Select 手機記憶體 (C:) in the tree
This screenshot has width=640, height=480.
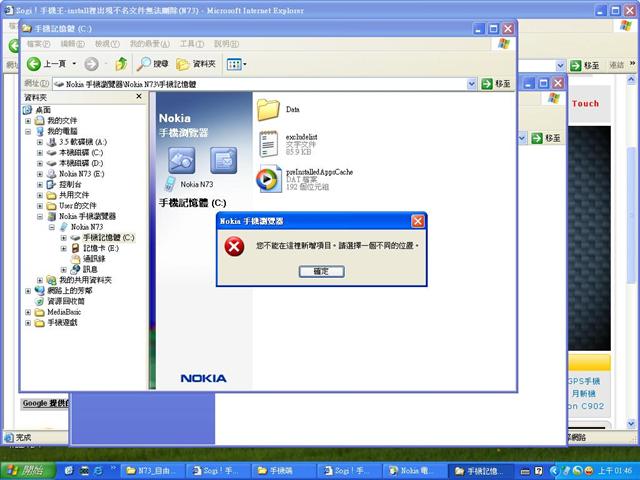[108, 238]
